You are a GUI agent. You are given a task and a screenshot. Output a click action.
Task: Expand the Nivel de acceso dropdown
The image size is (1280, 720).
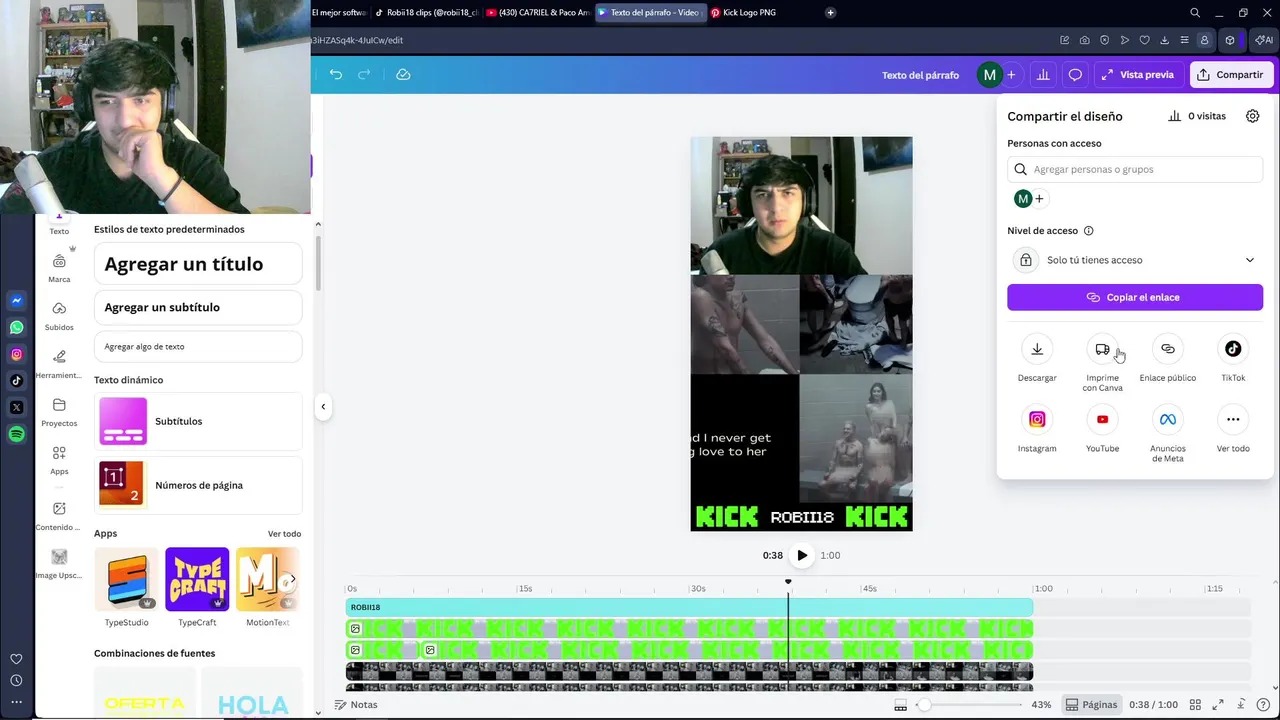[1135, 260]
